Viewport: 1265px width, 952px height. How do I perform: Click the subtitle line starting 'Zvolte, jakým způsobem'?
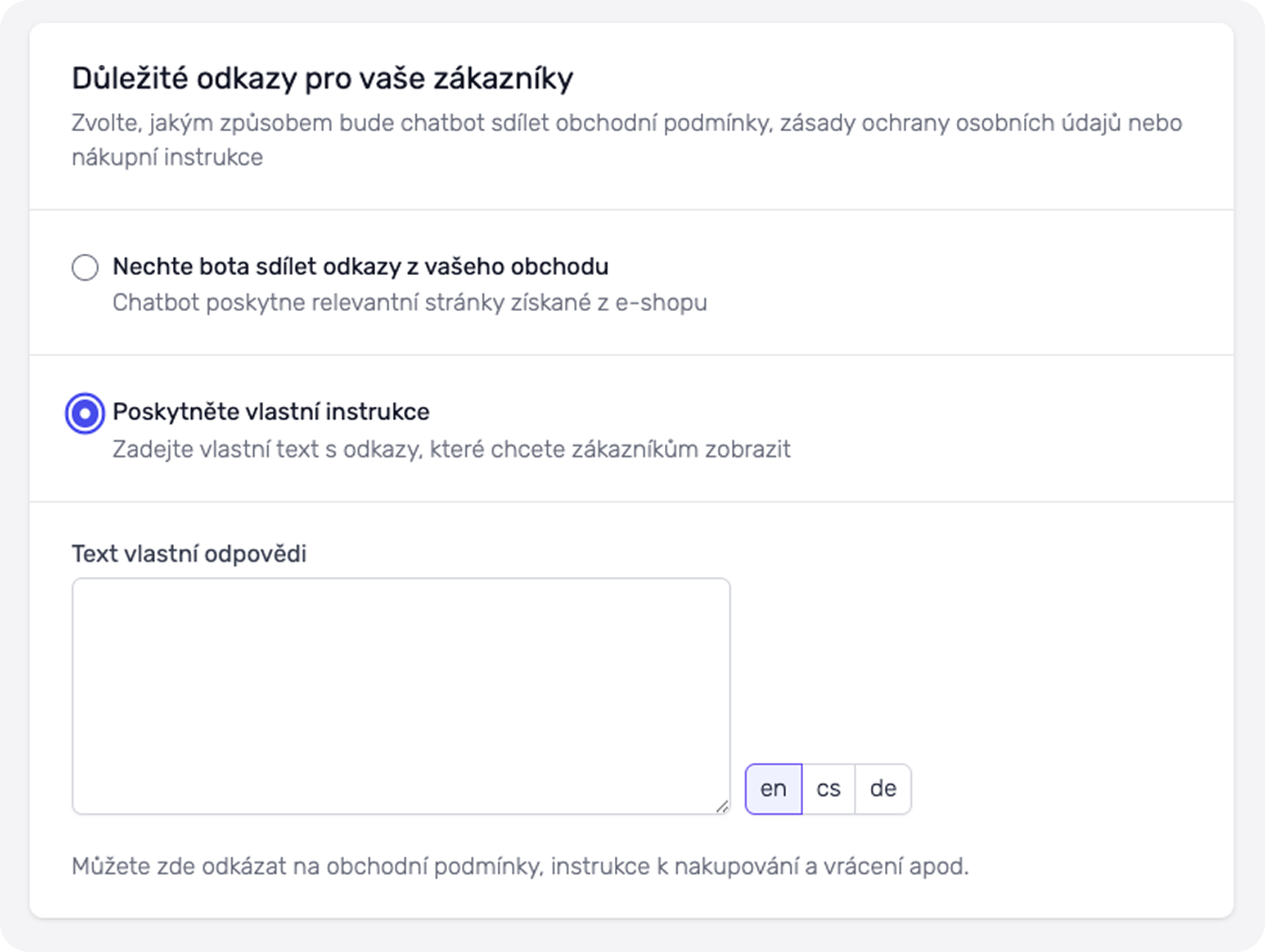[626, 123]
